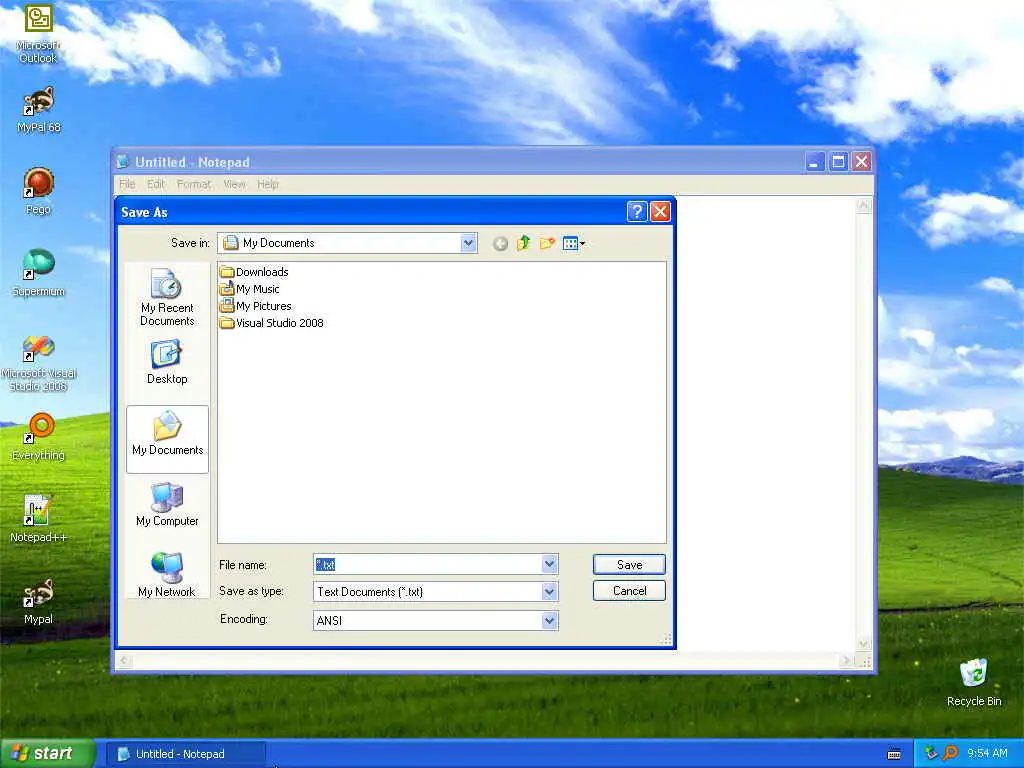Open Notepad View menu

click(234, 184)
